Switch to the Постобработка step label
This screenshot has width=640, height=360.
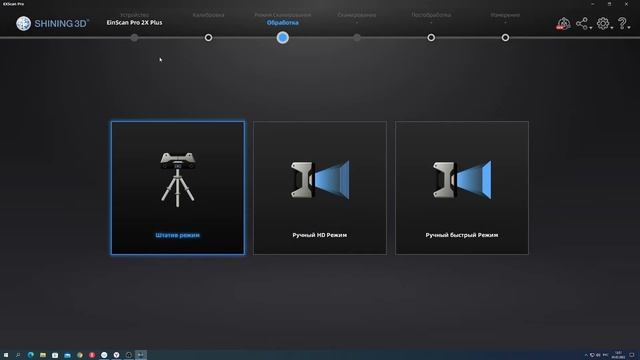click(431, 15)
